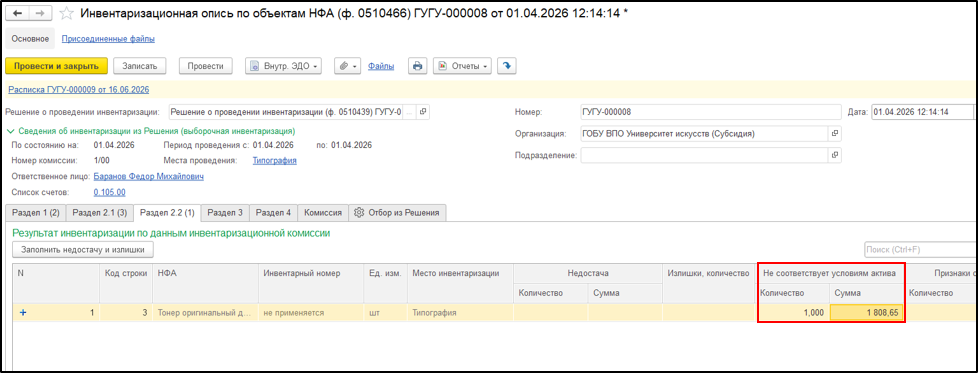Switch to Раздел 2.1 (3) tab
This screenshot has width=978, height=373.
100,213
